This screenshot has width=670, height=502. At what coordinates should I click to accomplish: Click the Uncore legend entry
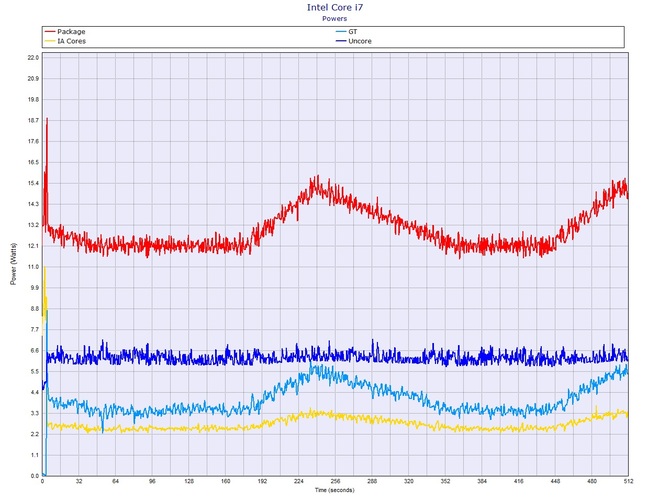(x=354, y=41)
